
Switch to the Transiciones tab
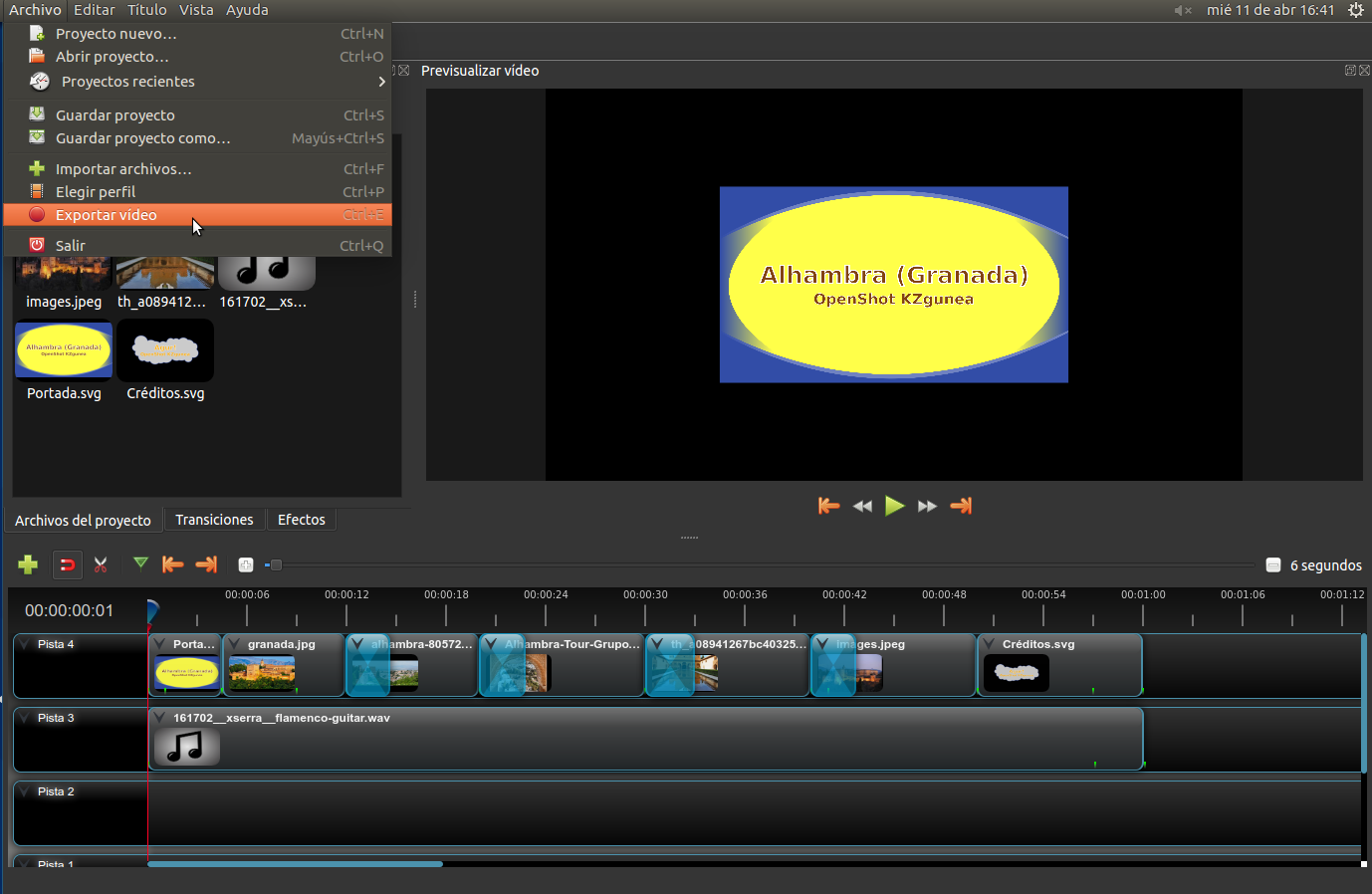click(x=214, y=520)
